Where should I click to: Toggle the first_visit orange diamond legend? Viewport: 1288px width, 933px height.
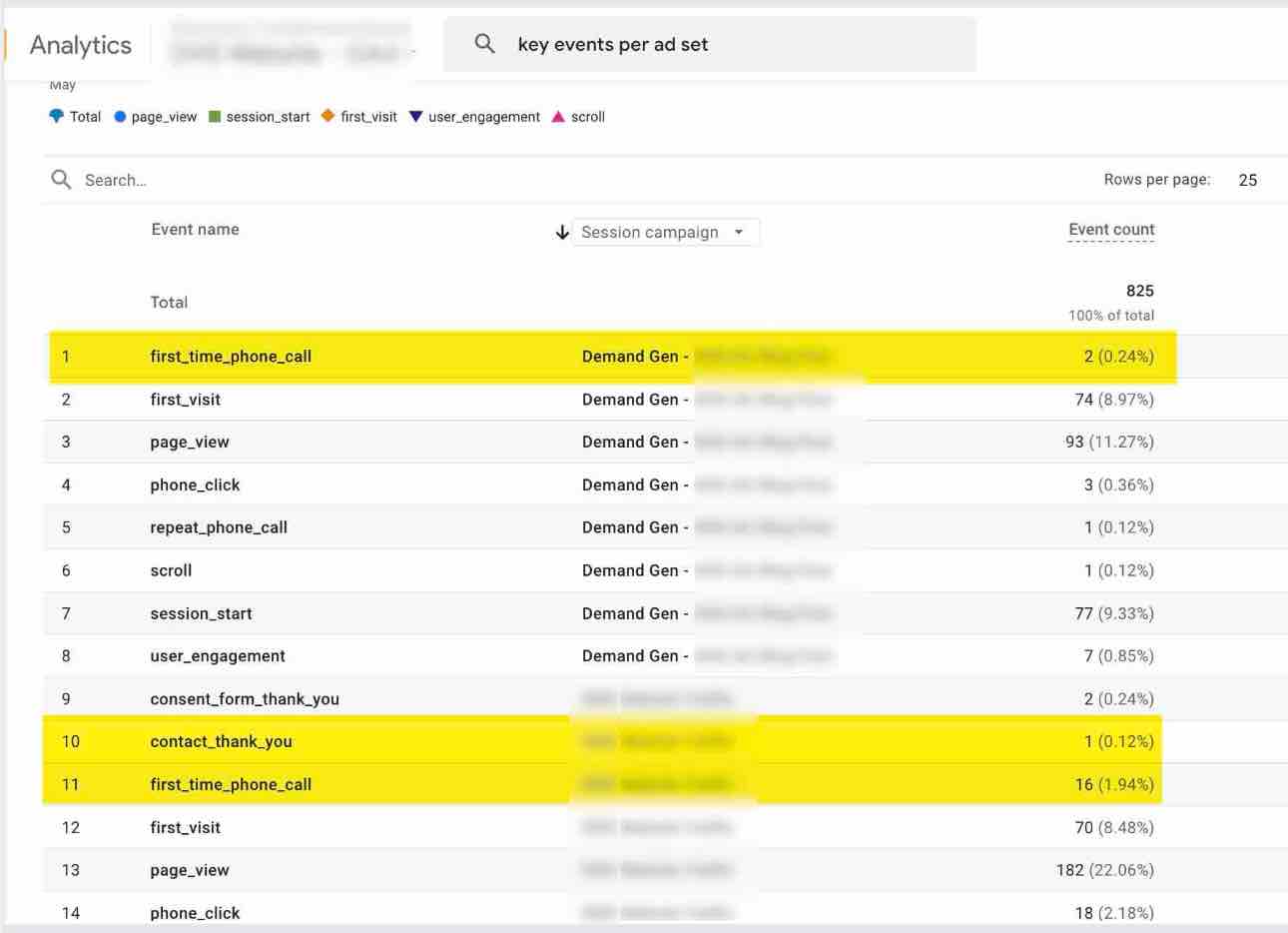coord(327,116)
